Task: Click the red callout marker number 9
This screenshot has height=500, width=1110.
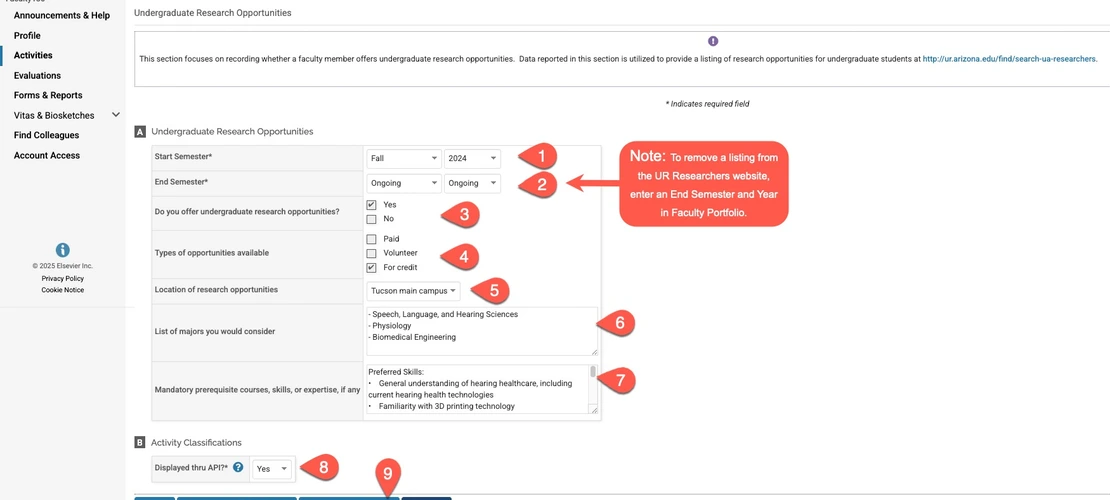Action: pyautogui.click(x=388, y=473)
